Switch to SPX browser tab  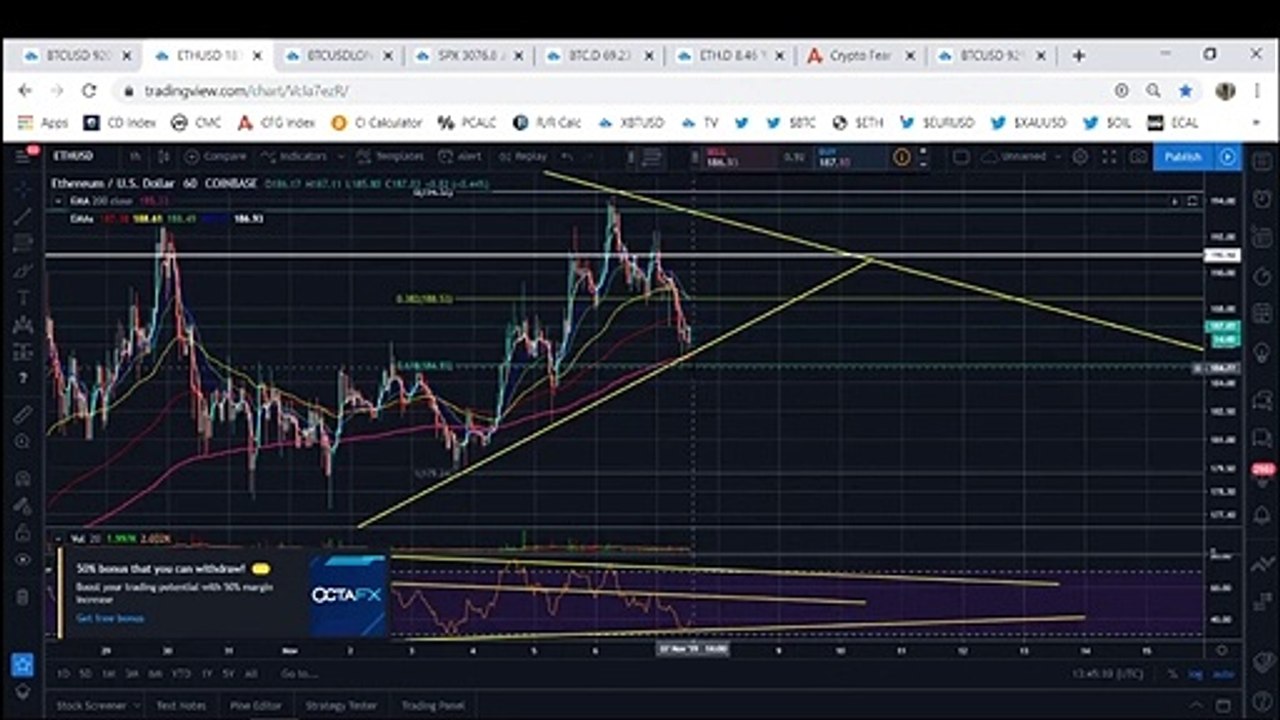click(470, 56)
